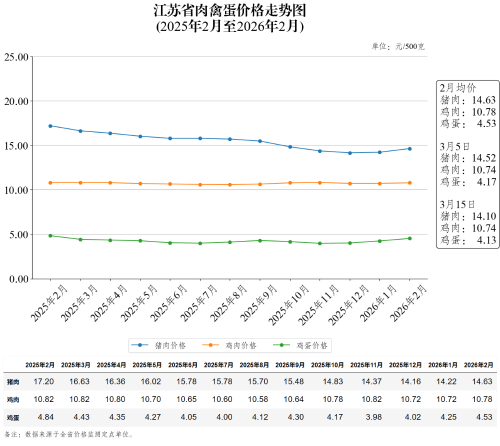Click the egg price legend marker
This screenshot has width=500, height=446.
[x=282, y=345]
